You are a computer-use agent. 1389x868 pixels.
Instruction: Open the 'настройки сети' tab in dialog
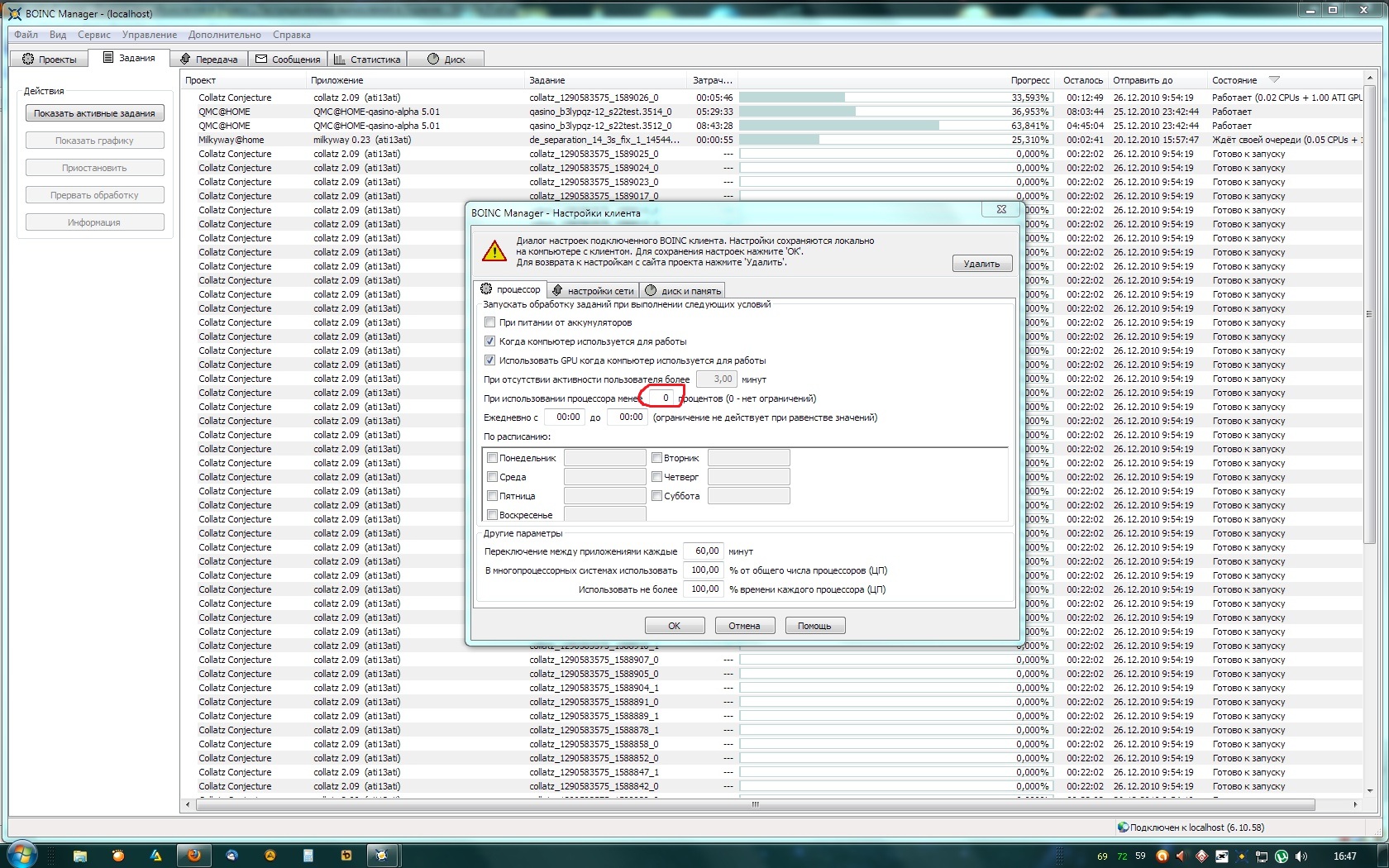(593, 290)
